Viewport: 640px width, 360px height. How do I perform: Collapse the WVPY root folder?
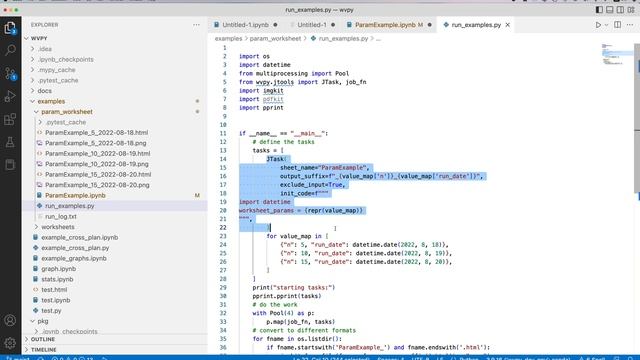click(27, 38)
